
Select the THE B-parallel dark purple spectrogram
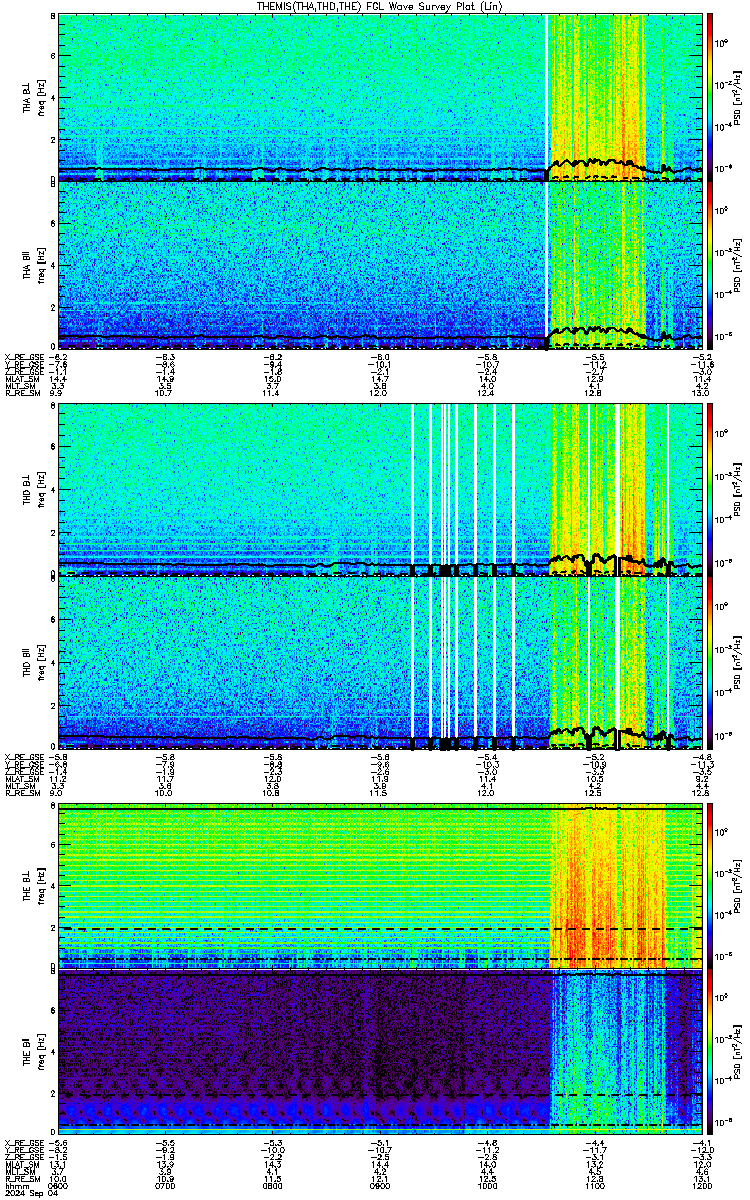[x=381, y=1052]
